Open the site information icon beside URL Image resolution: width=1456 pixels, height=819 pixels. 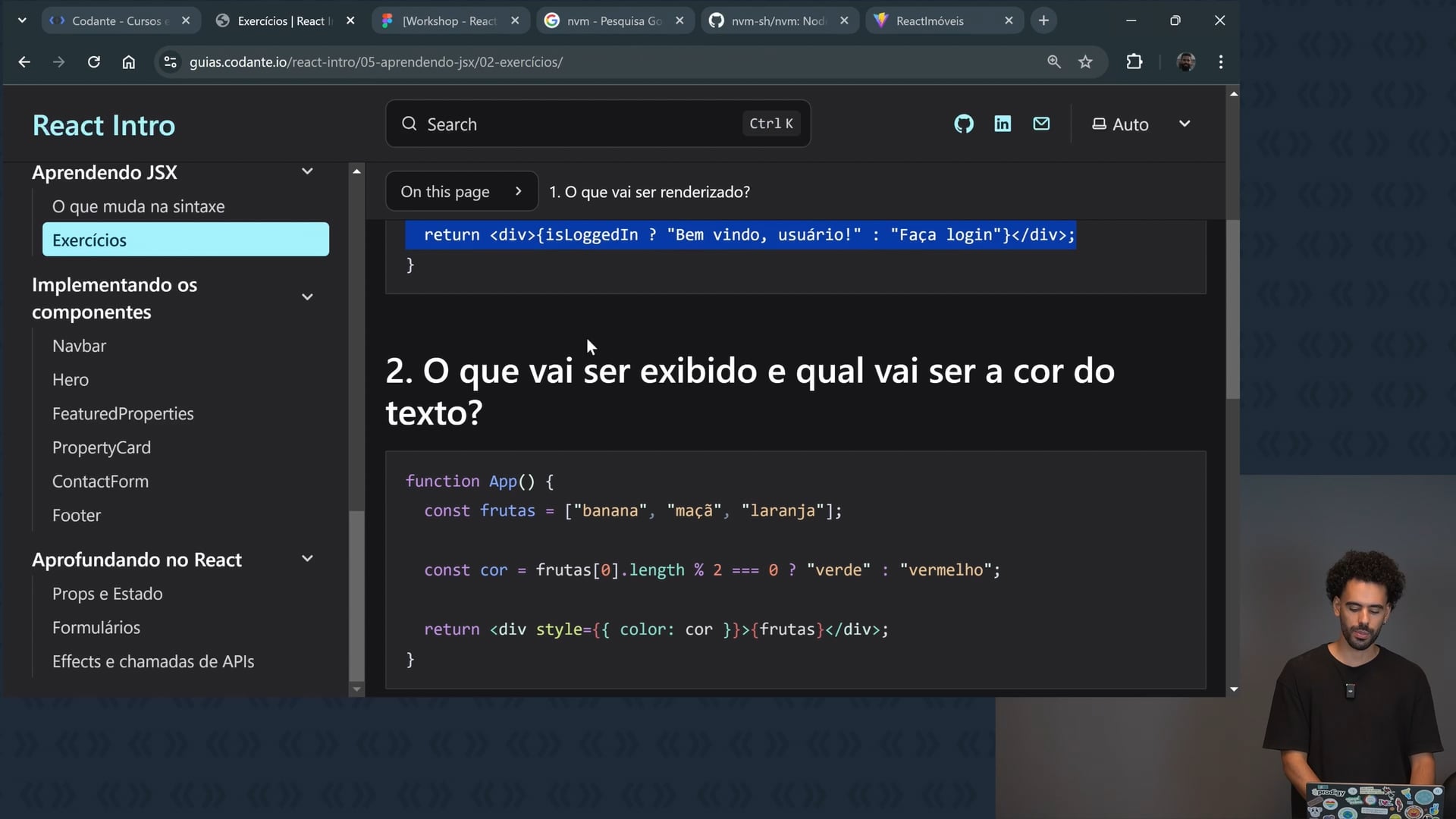click(171, 62)
